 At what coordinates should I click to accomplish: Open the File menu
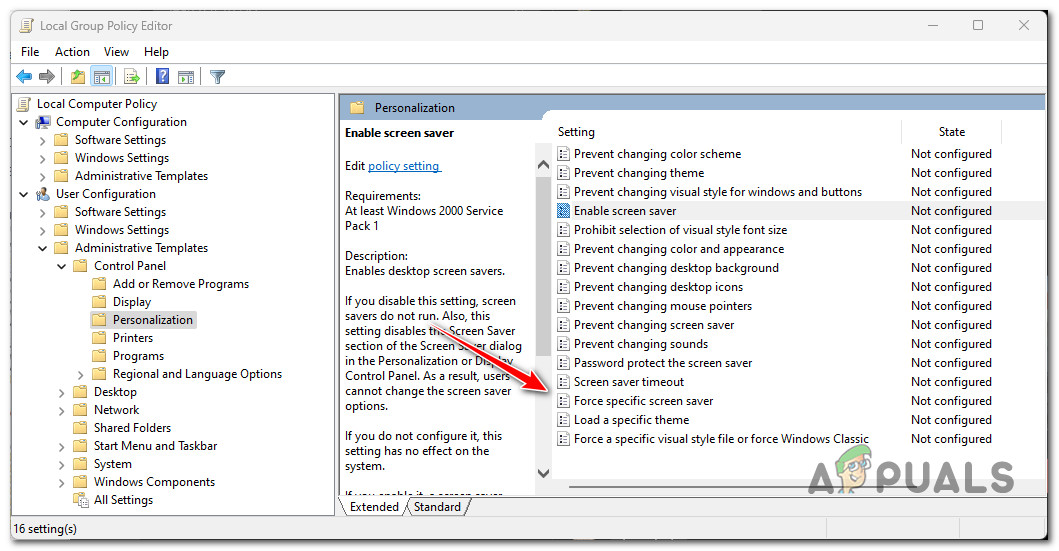(x=30, y=52)
